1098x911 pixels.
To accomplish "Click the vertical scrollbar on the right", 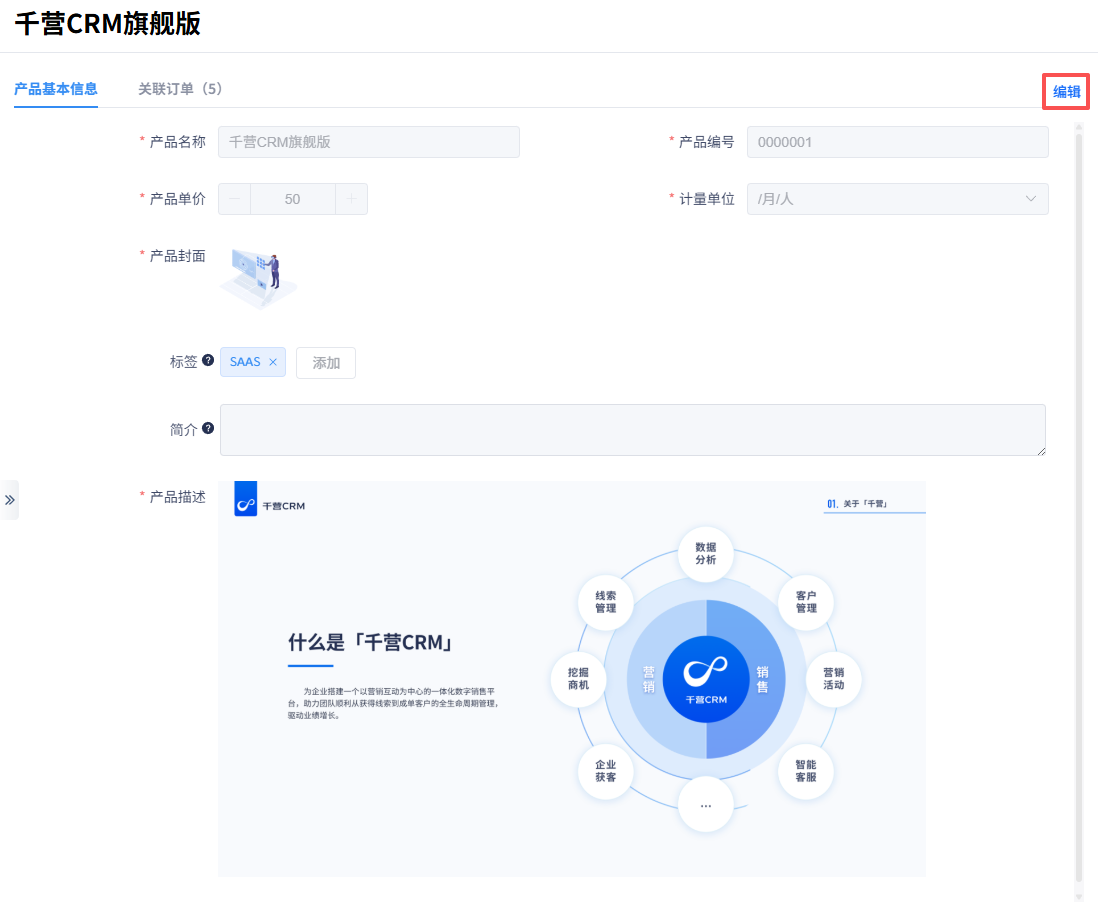I will point(1078,500).
